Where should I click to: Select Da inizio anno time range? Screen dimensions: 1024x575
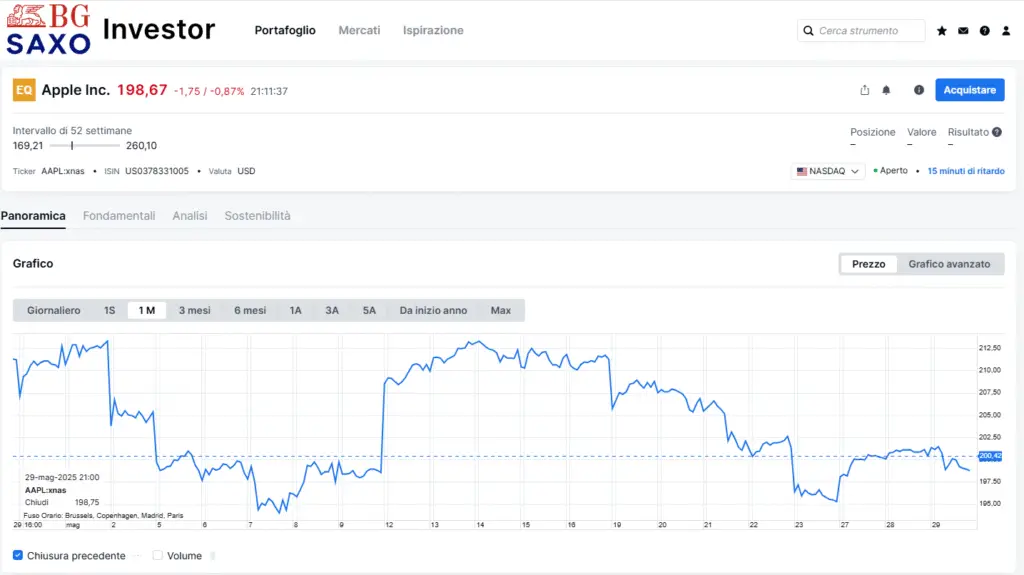click(433, 310)
